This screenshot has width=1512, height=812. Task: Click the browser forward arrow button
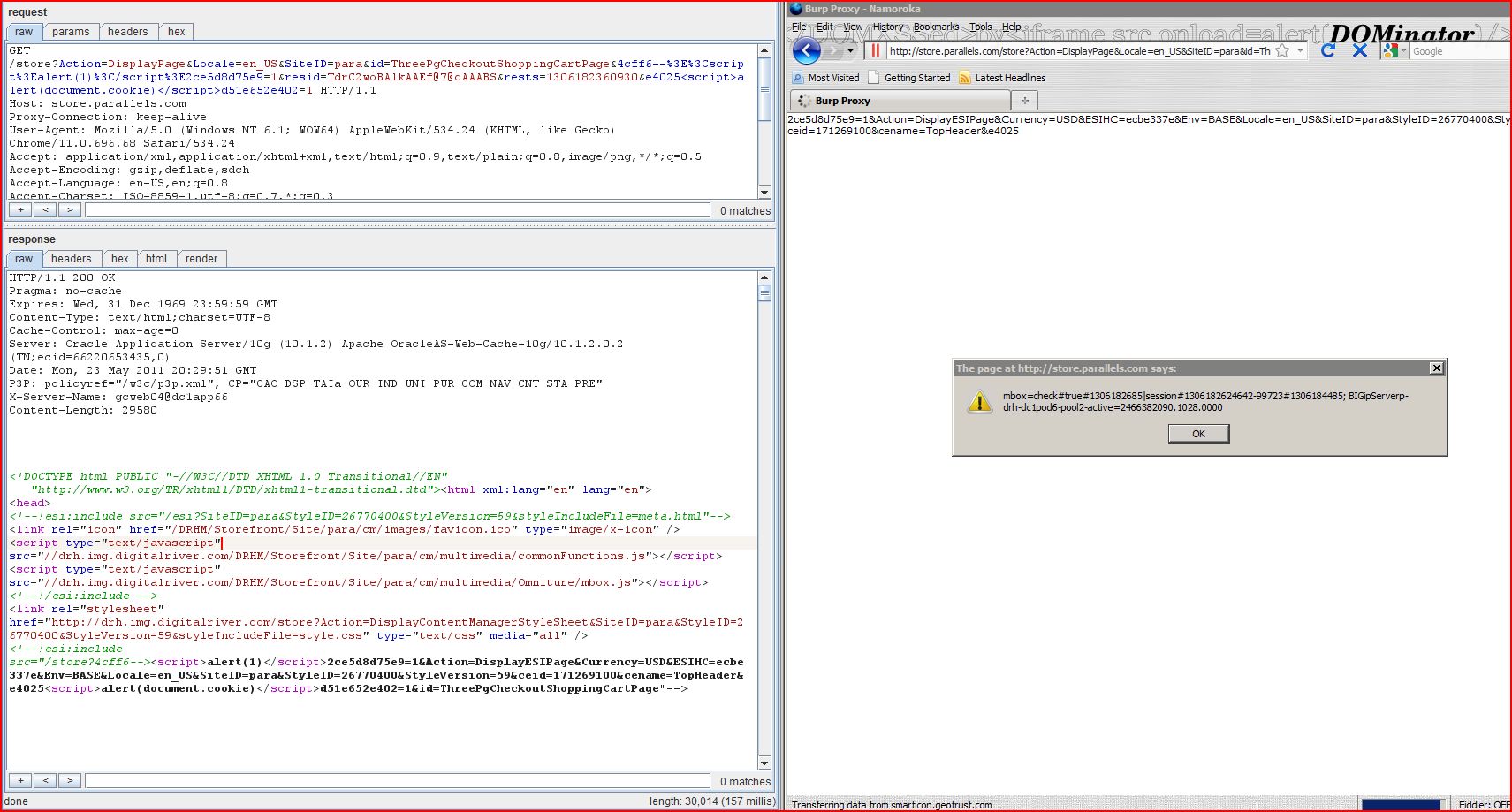pos(832,51)
